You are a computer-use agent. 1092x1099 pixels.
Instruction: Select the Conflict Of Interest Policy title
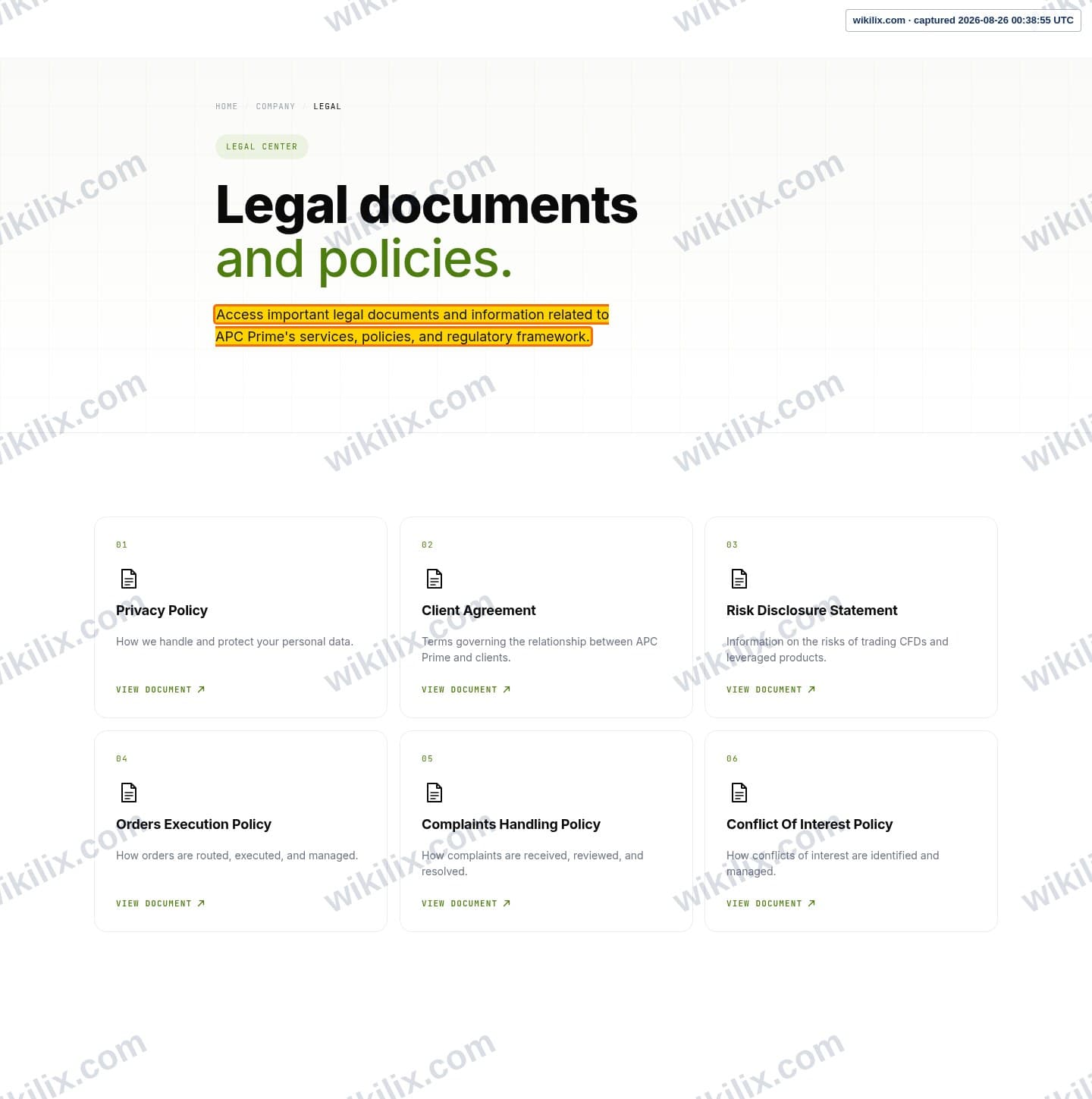click(809, 824)
